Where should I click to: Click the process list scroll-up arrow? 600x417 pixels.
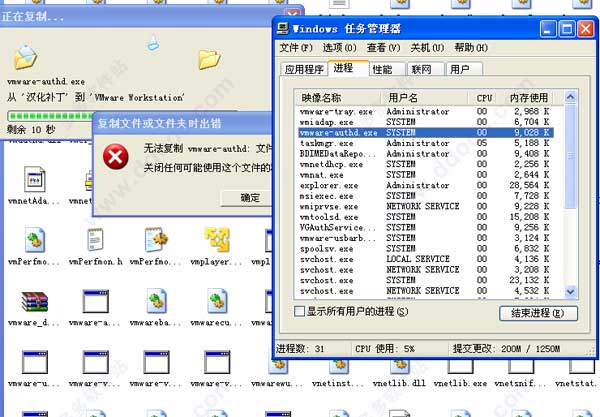tap(570, 97)
